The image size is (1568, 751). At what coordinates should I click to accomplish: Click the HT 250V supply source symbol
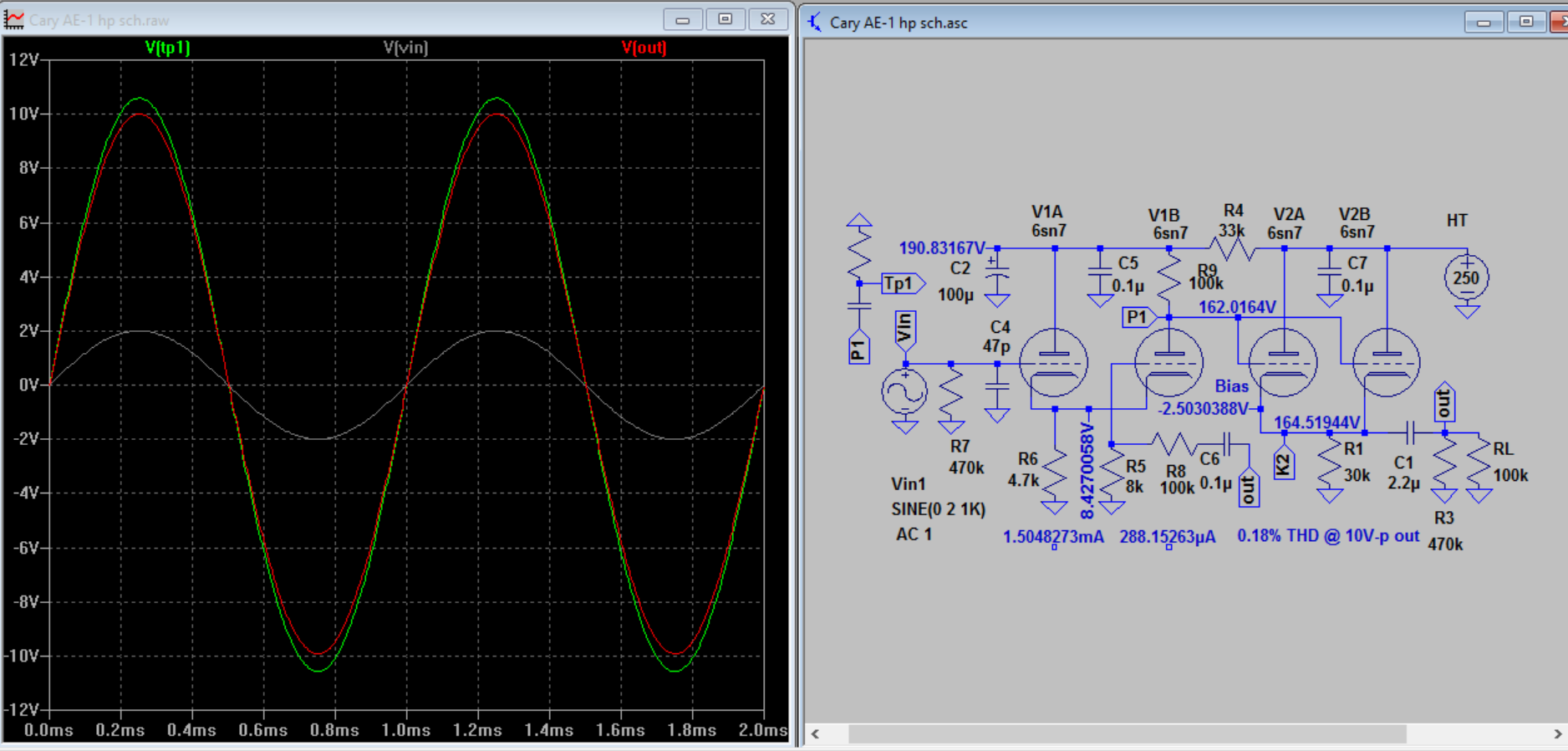coord(1467,278)
